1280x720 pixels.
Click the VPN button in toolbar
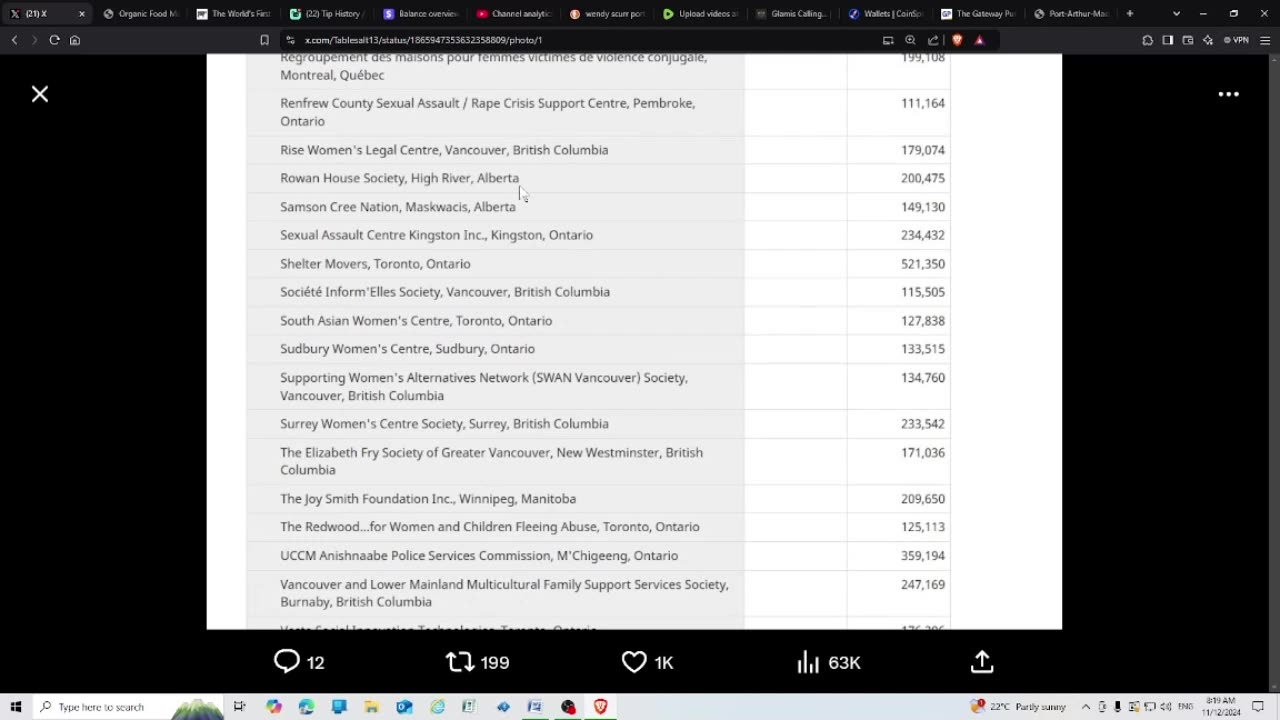[1237, 40]
